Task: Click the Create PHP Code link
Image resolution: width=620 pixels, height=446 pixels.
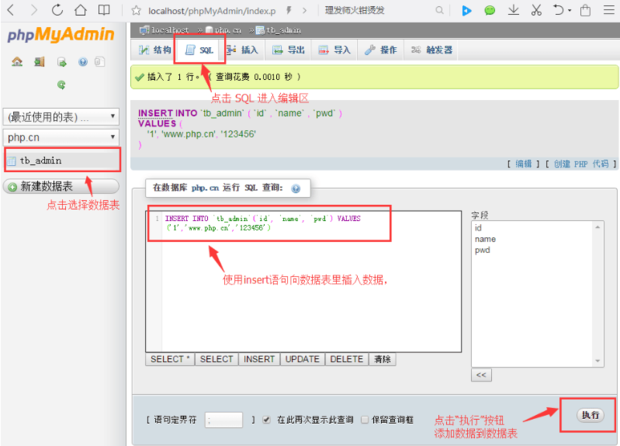Action: pyautogui.click(x=581, y=164)
